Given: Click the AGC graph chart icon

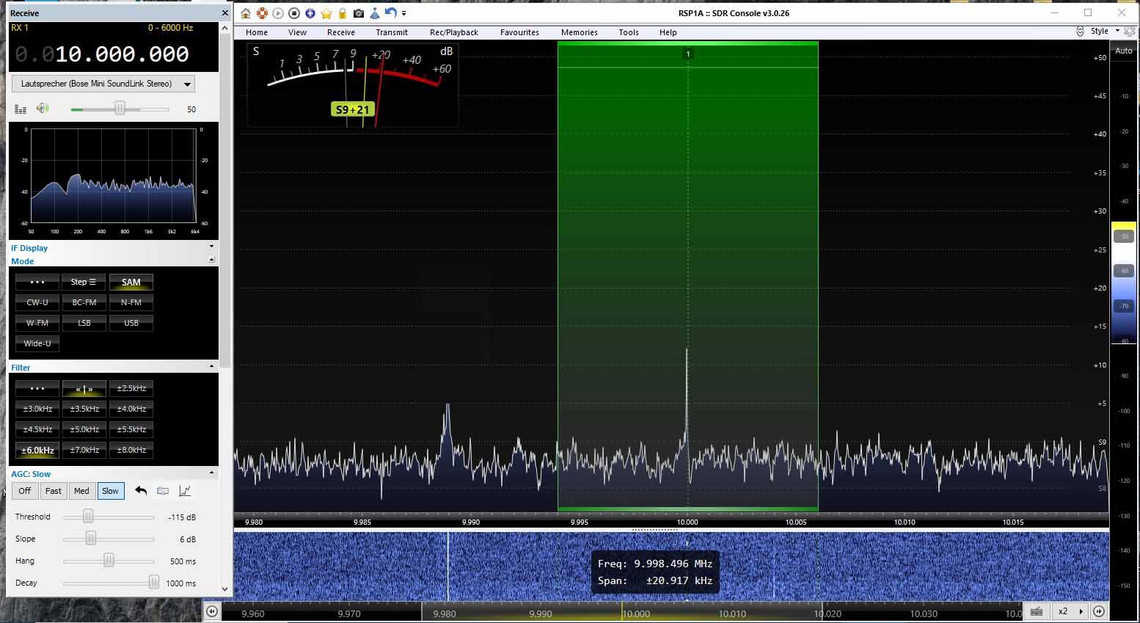Looking at the screenshot, I should click(x=185, y=491).
